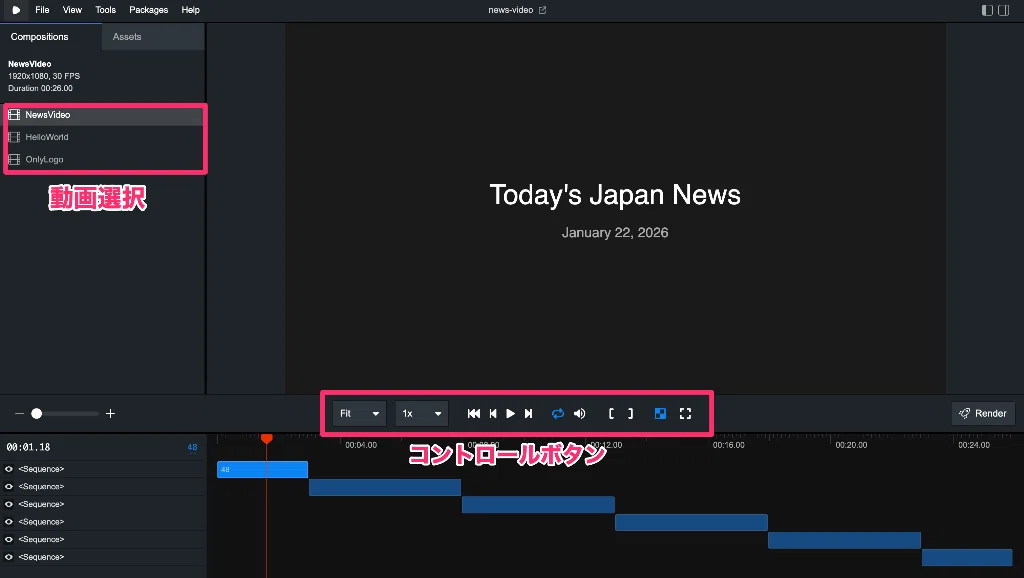Open the 1x playback speed dropdown
1024x578 pixels.
pyautogui.click(x=421, y=413)
